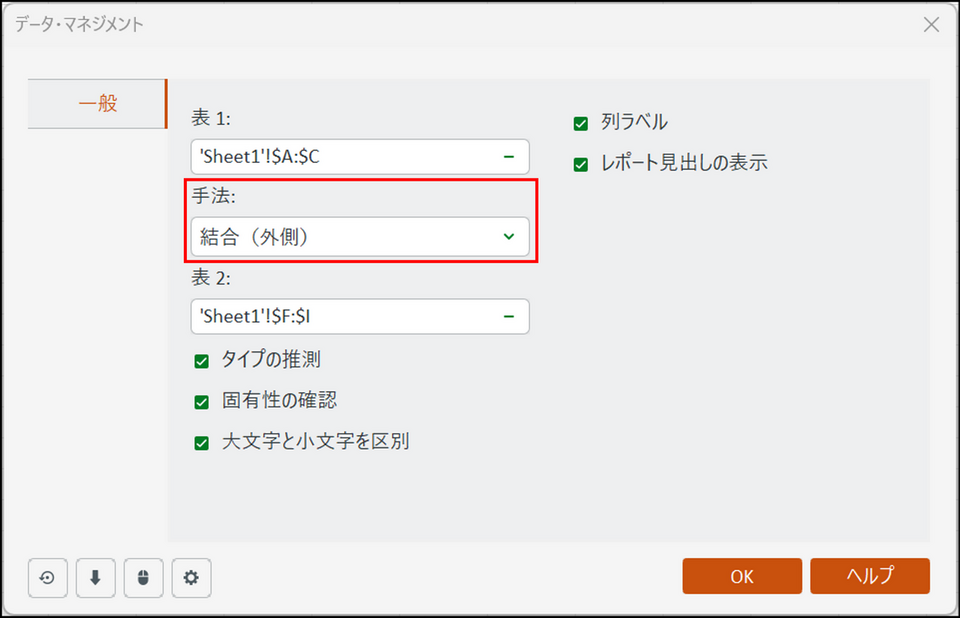Click the OK button
This screenshot has height=618, width=960.
(x=742, y=576)
